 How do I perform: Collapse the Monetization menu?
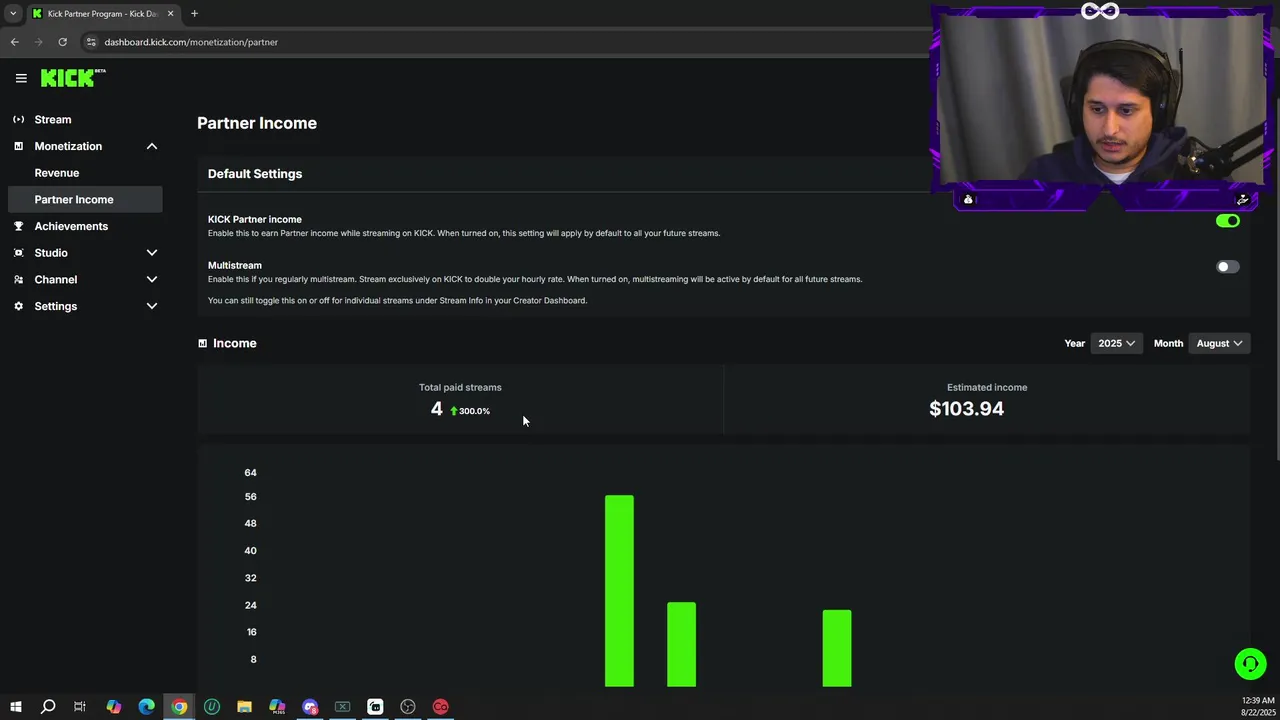coord(152,146)
